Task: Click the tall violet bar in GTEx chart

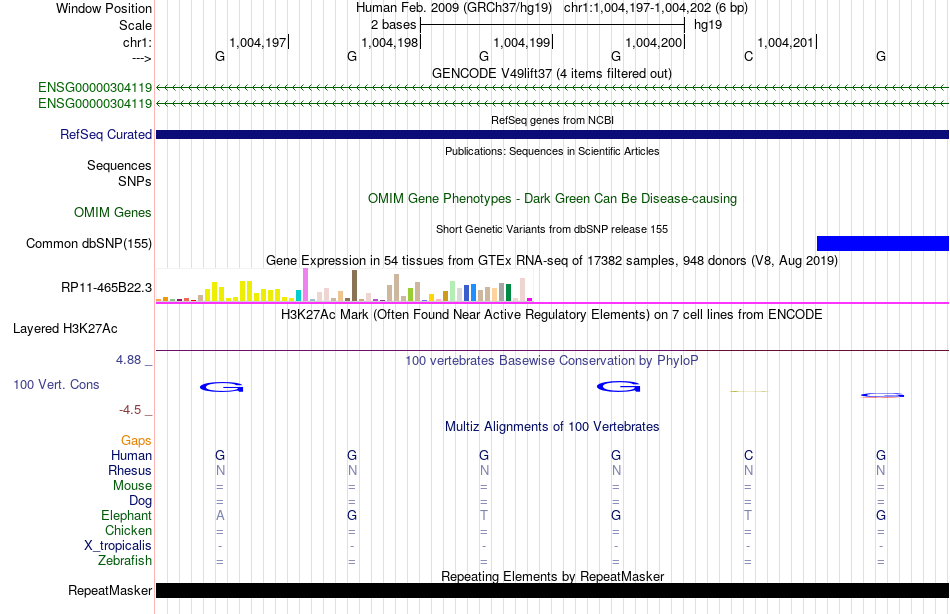Action: (x=306, y=285)
